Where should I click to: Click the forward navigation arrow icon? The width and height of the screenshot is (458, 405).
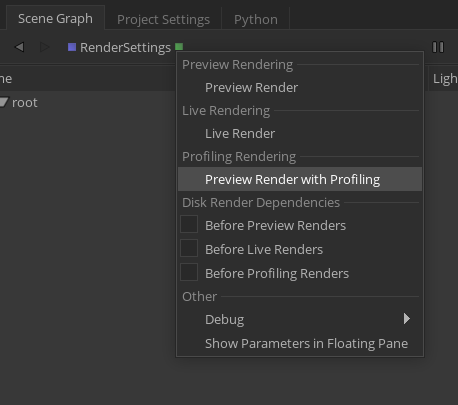pyautogui.click(x=44, y=47)
